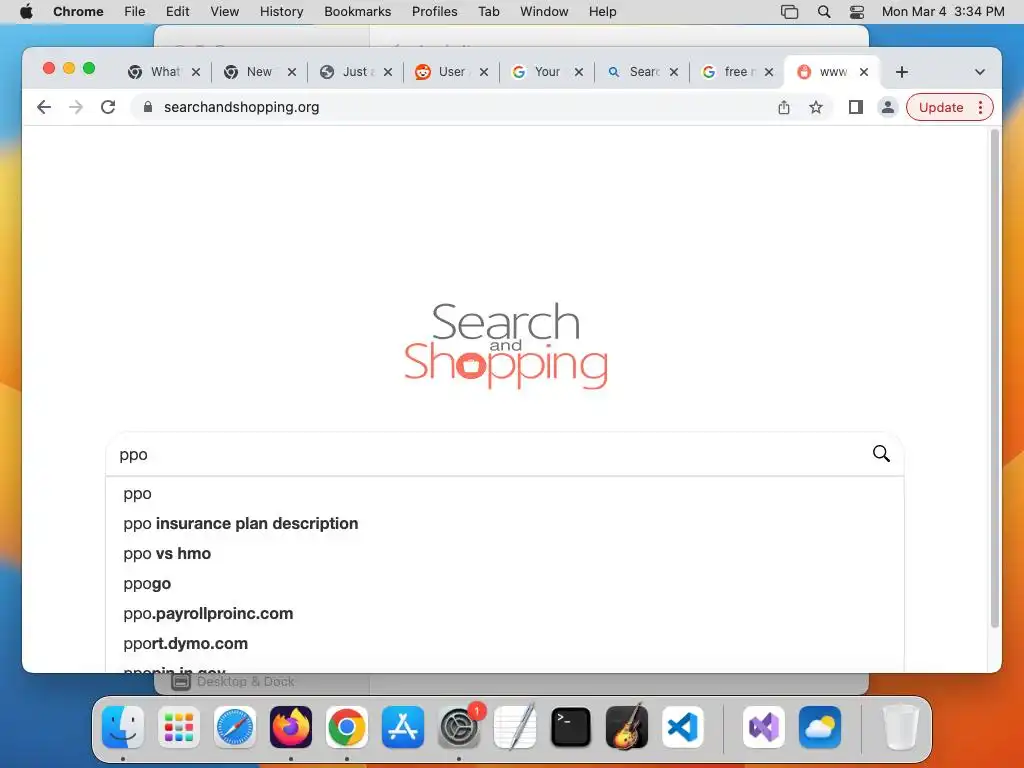
Task: Close the "New" tab
Action: pos(292,72)
